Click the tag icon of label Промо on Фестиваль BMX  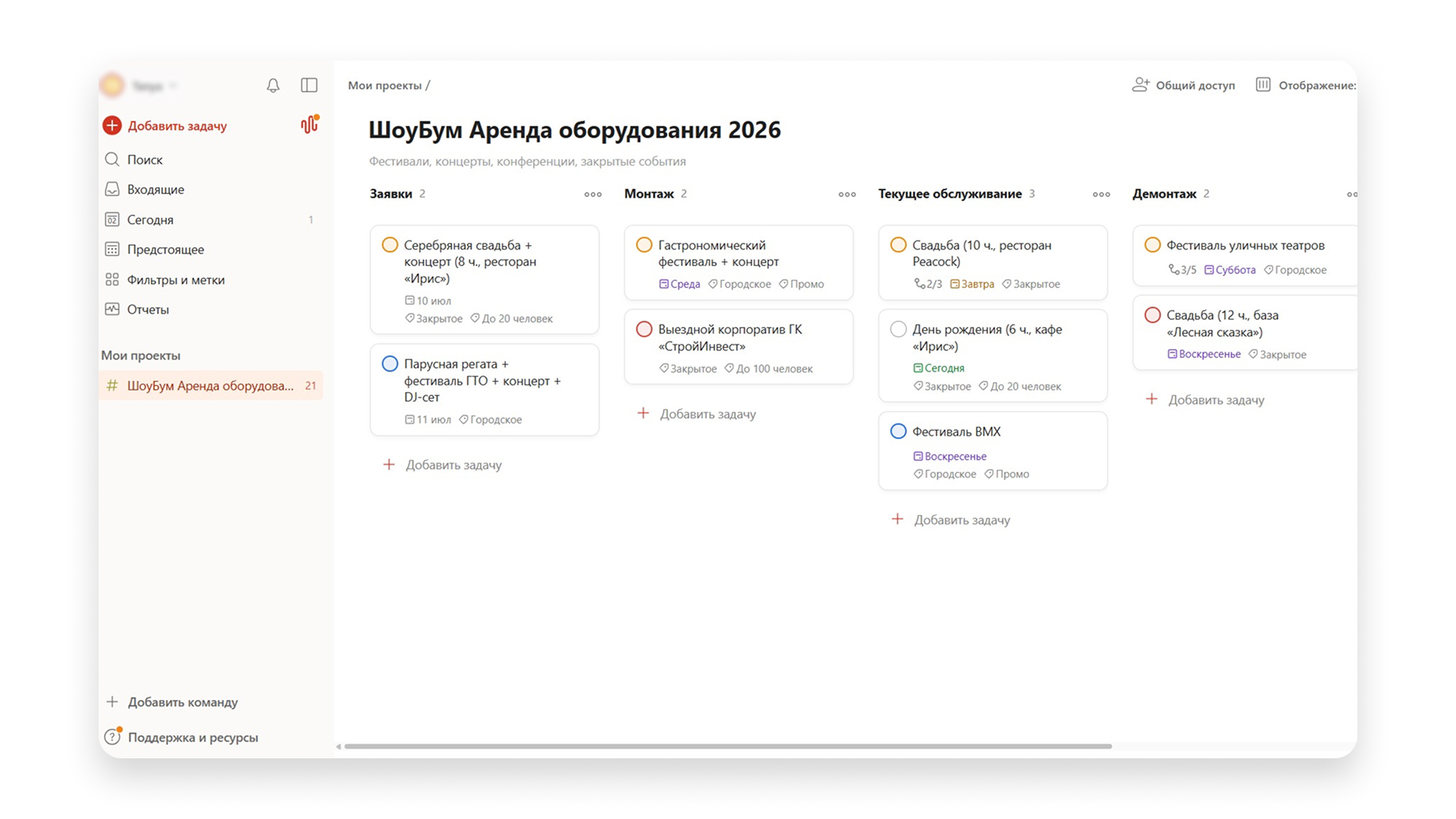989,474
